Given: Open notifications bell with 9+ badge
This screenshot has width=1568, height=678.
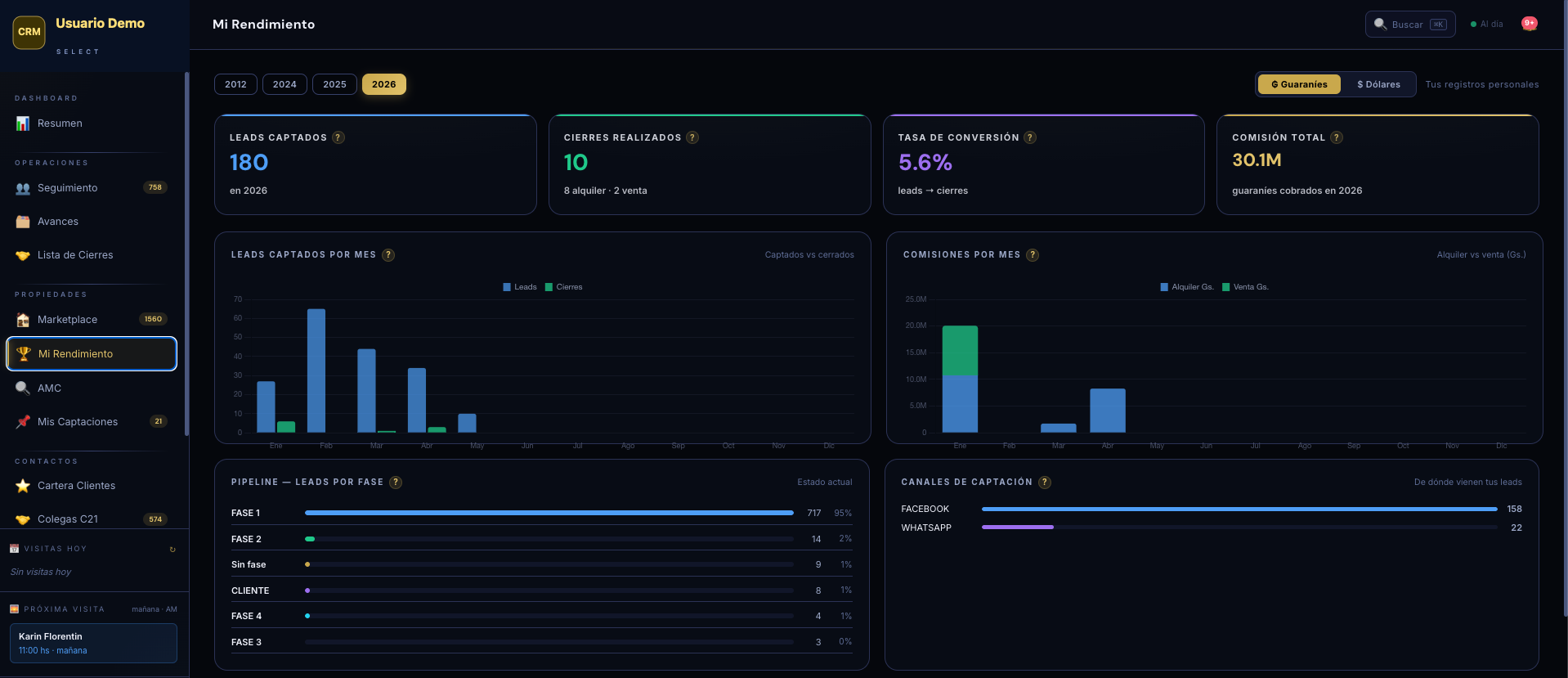Looking at the screenshot, I should click(x=1529, y=24).
